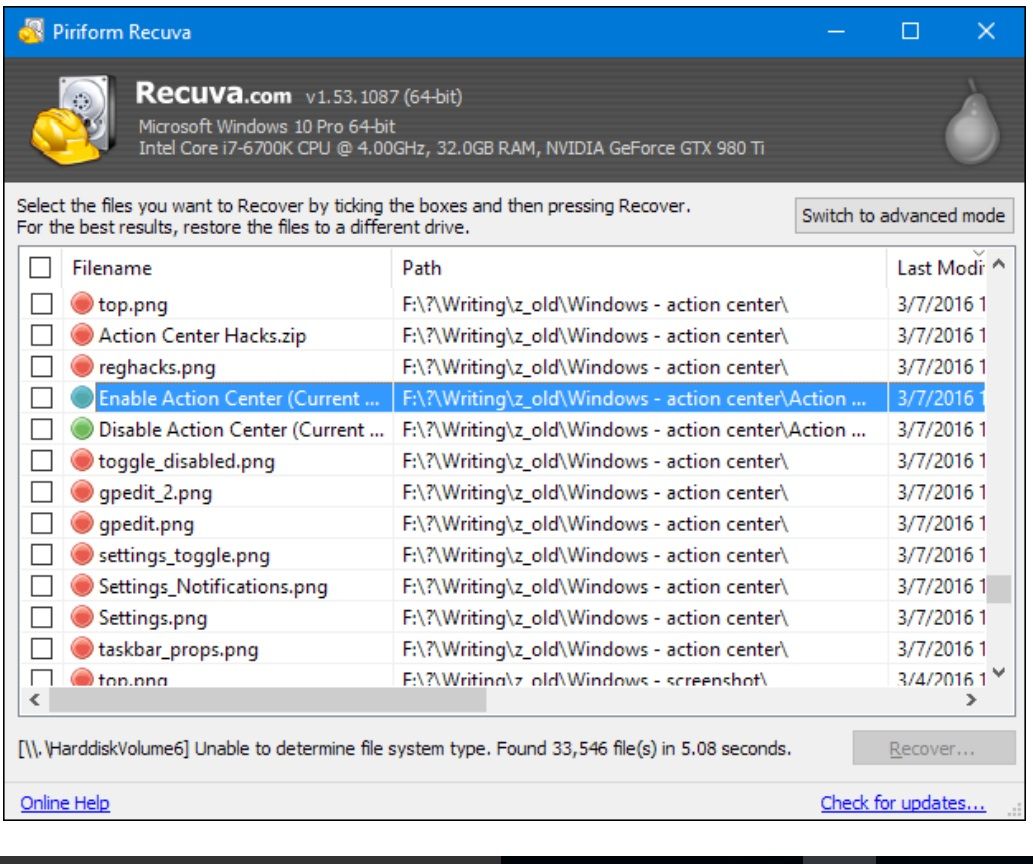Sort by Last Modified column header
Screen dimensions: 1033x864
(938, 268)
